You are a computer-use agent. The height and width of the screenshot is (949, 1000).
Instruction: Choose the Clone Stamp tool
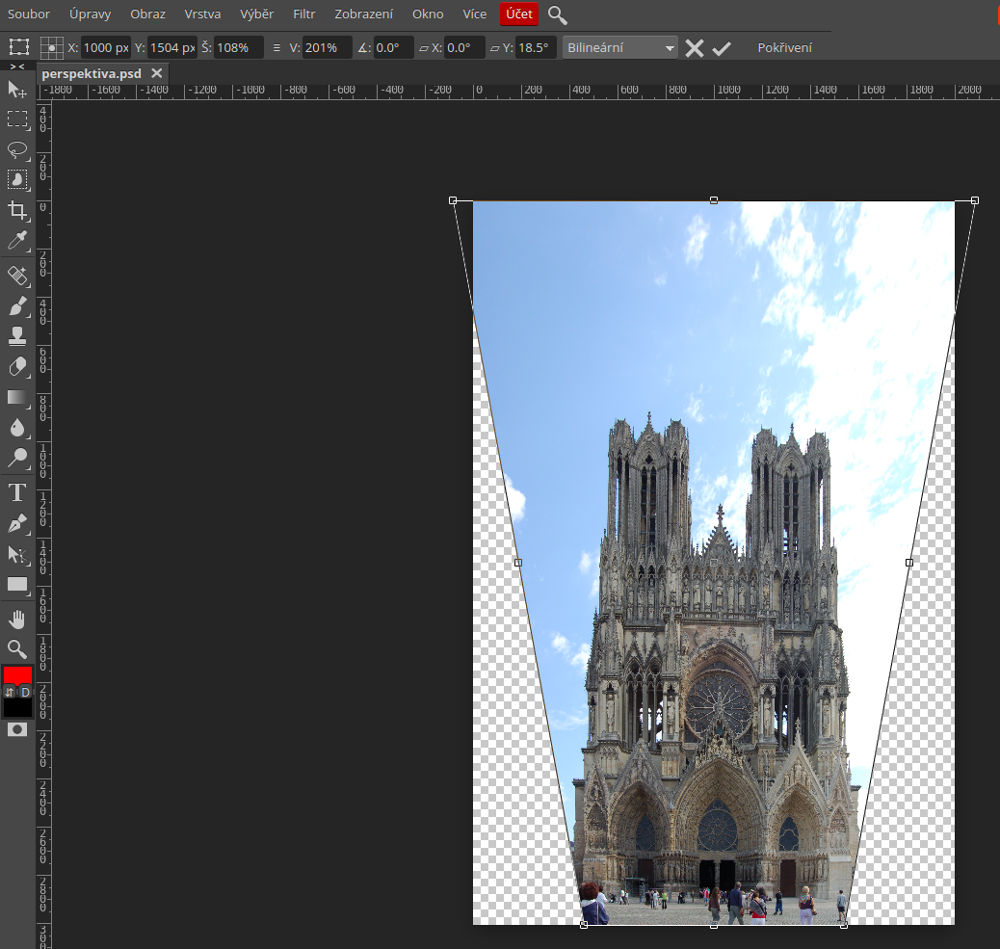[x=17, y=336]
